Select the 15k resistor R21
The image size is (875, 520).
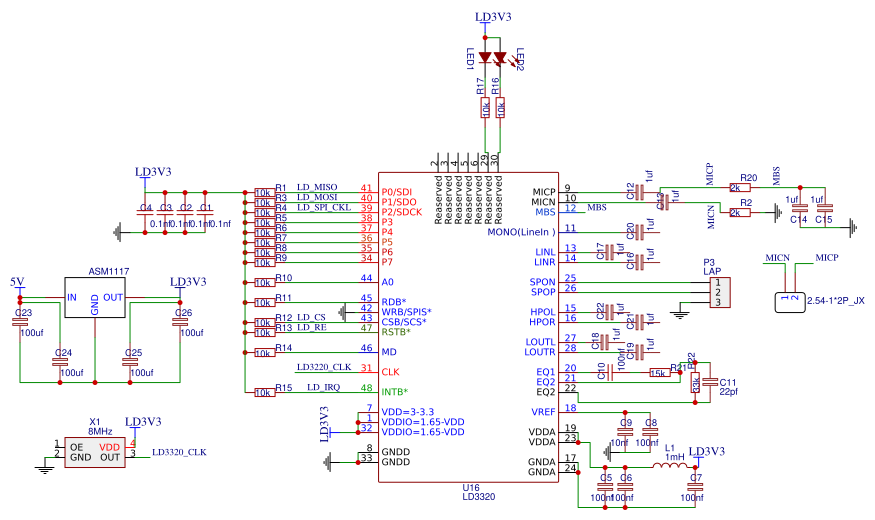[x=660, y=373]
